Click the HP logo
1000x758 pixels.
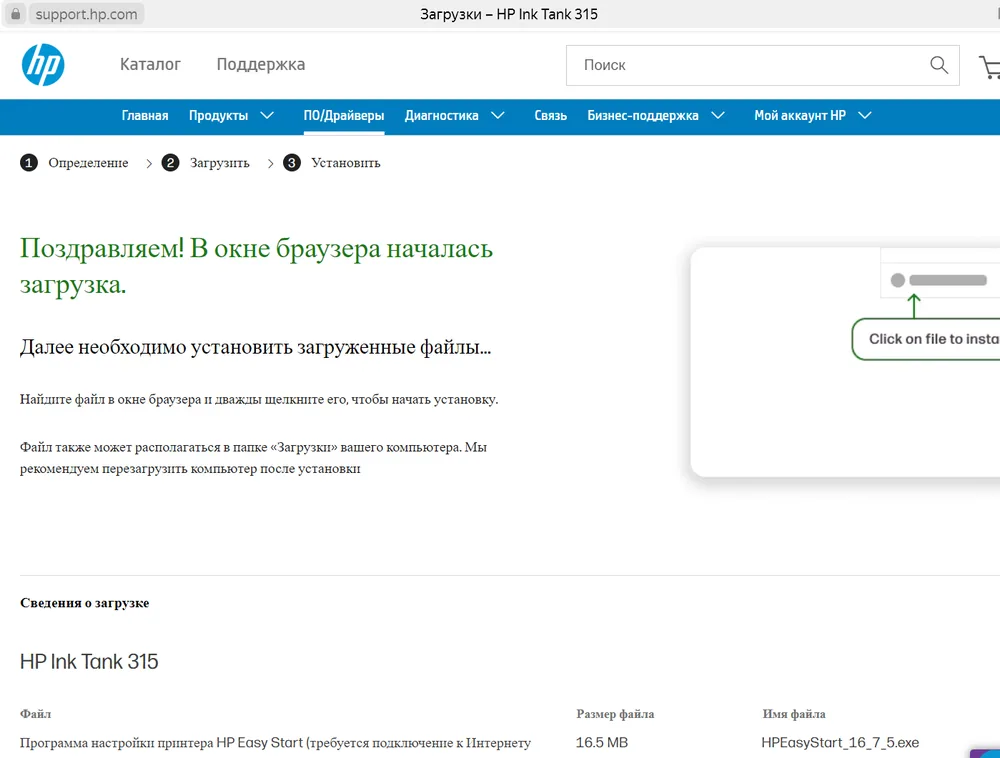(x=43, y=64)
